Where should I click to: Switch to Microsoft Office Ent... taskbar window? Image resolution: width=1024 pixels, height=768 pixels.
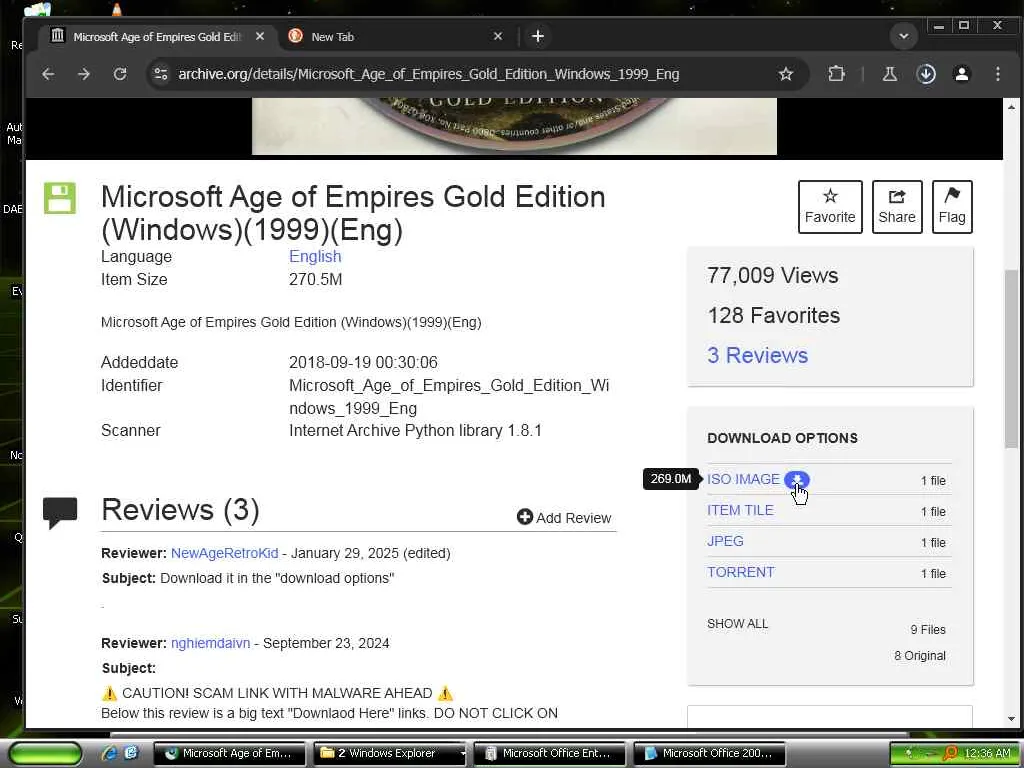pyautogui.click(x=549, y=754)
